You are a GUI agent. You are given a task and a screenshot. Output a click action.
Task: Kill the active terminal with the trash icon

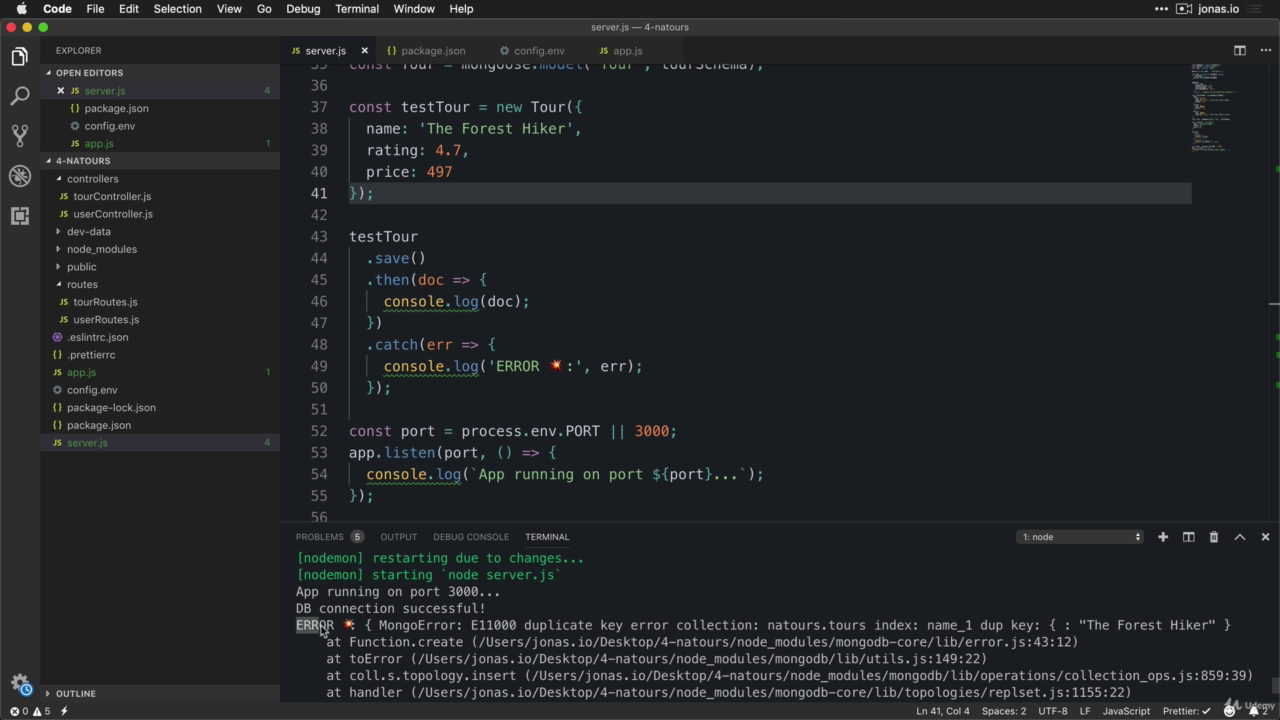point(1213,536)
